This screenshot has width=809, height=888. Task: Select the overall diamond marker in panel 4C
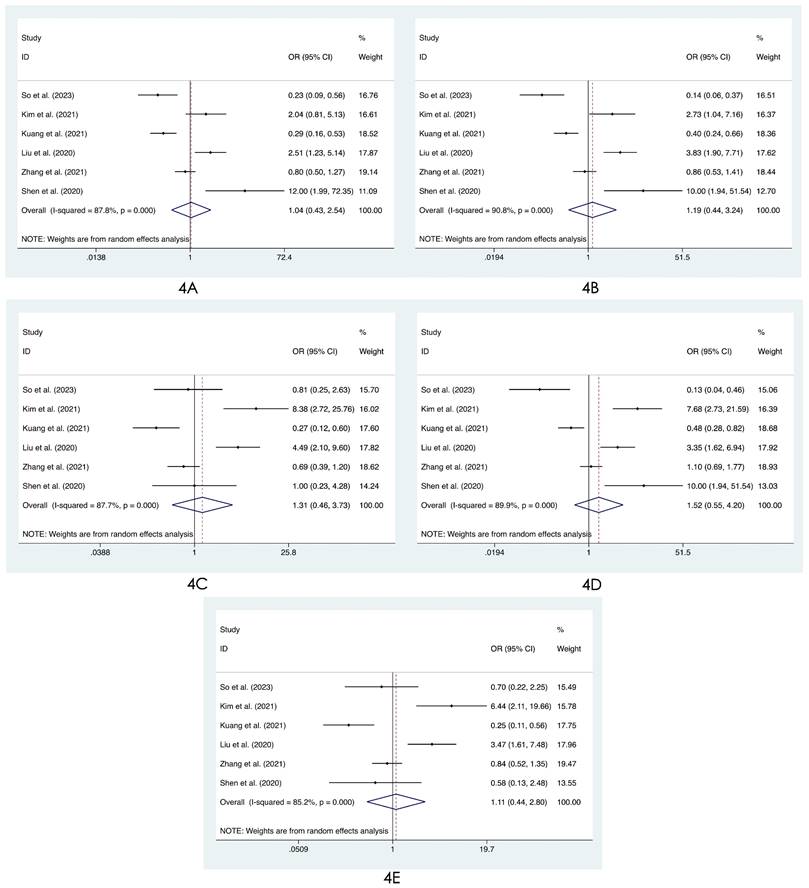tap(202, 506)
